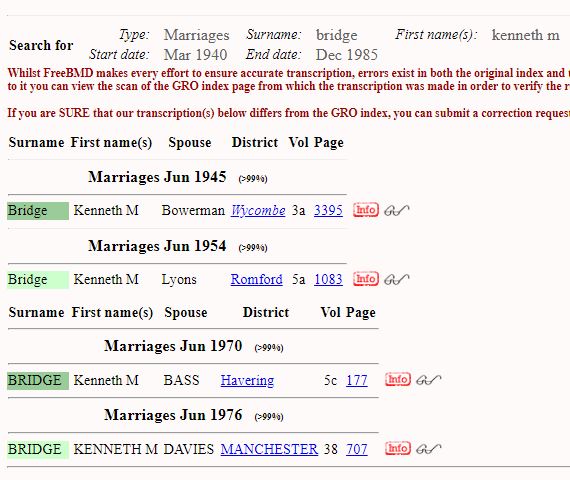Open the Havering district link

(247, 380)
